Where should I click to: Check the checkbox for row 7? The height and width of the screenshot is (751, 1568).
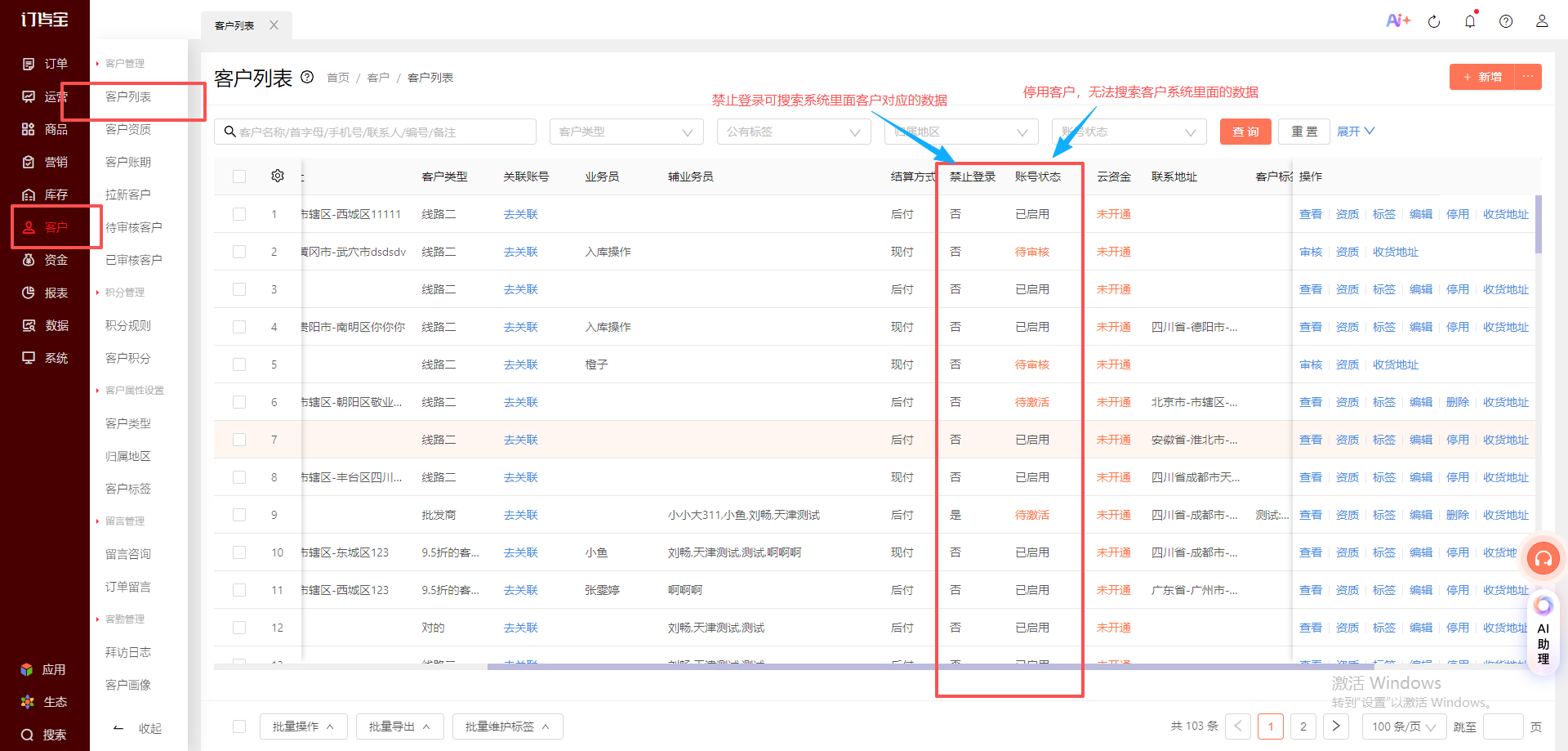click(x=239, y=440)
